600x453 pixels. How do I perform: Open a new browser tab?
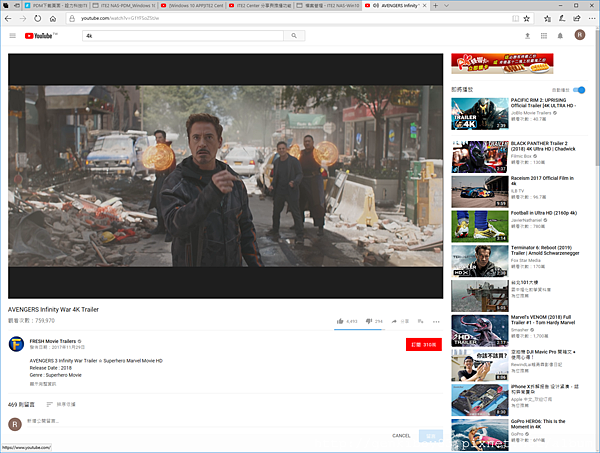(435, 5)
